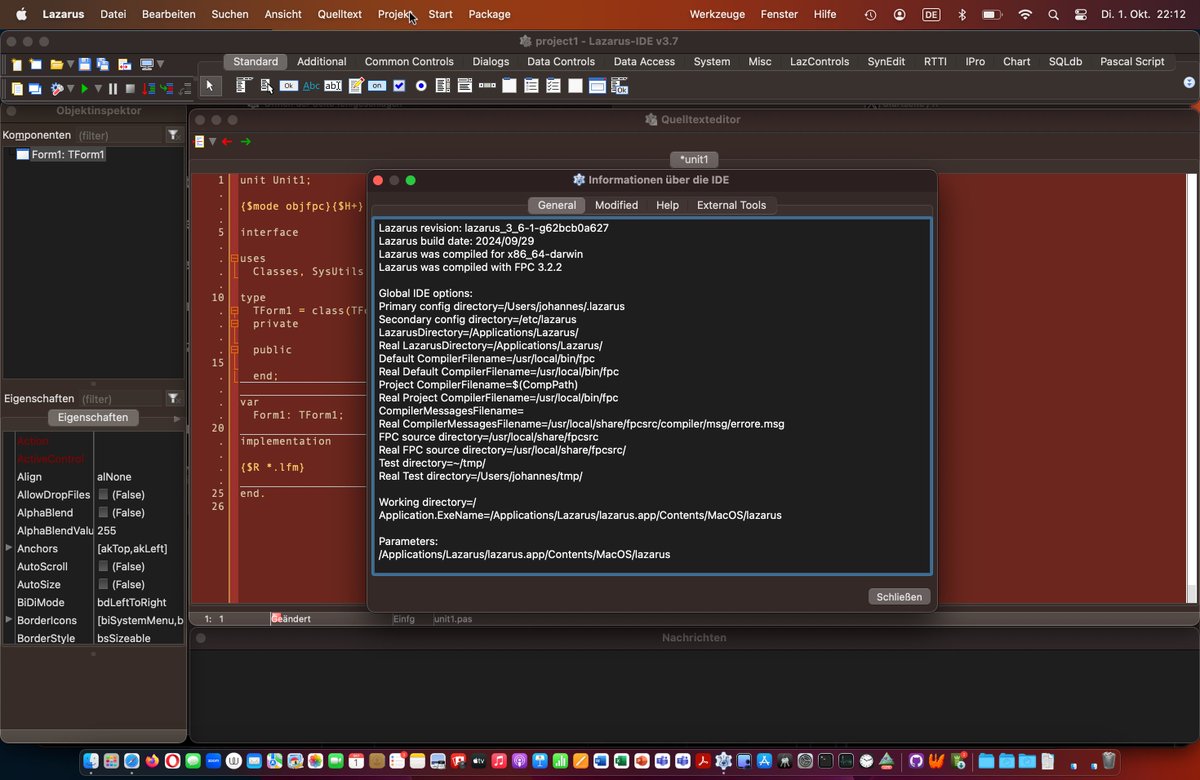
Task: Expand the Anchors property row
Action: click(7, 548)
